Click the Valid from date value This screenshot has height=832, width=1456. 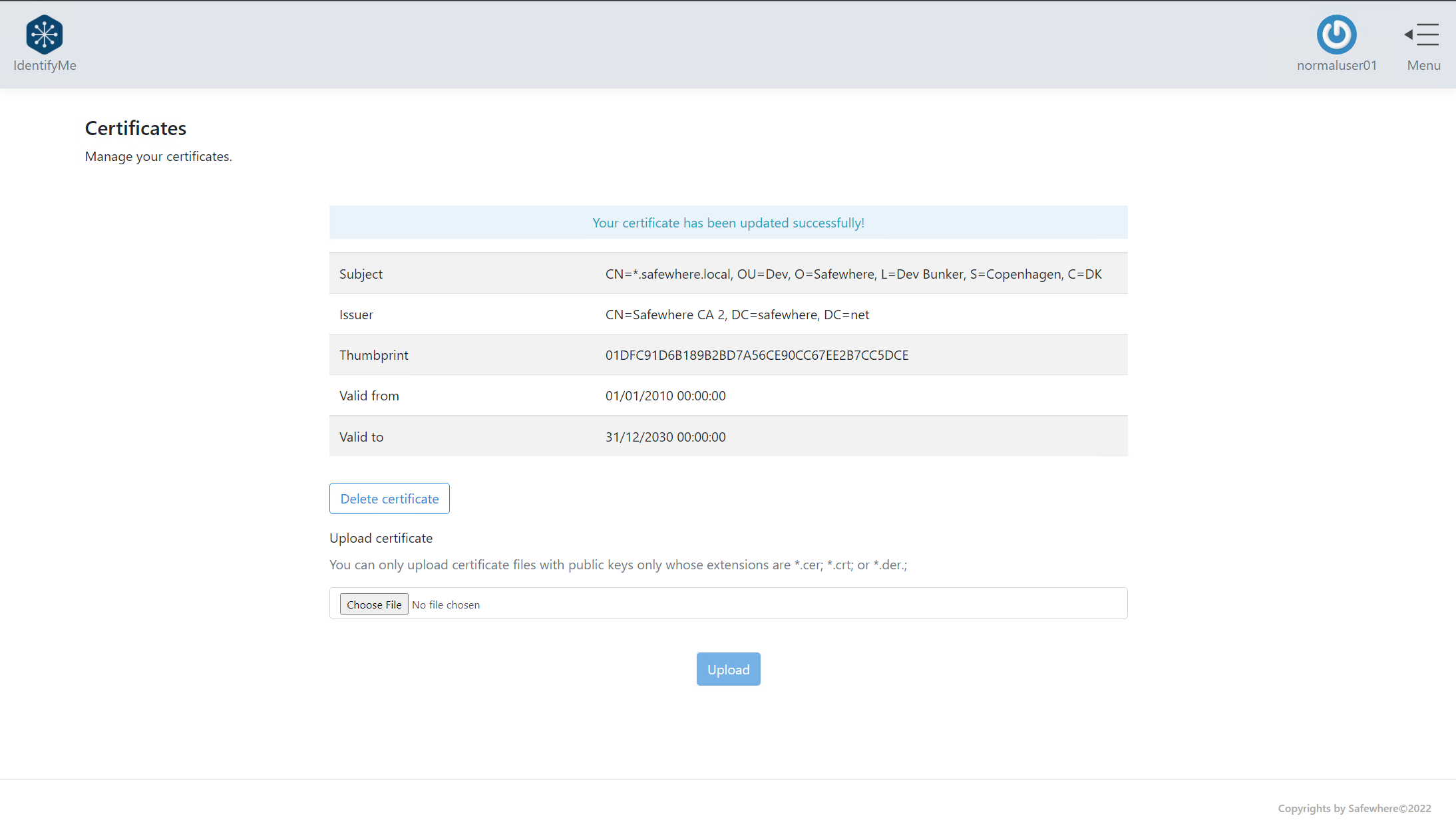[665, 396]
